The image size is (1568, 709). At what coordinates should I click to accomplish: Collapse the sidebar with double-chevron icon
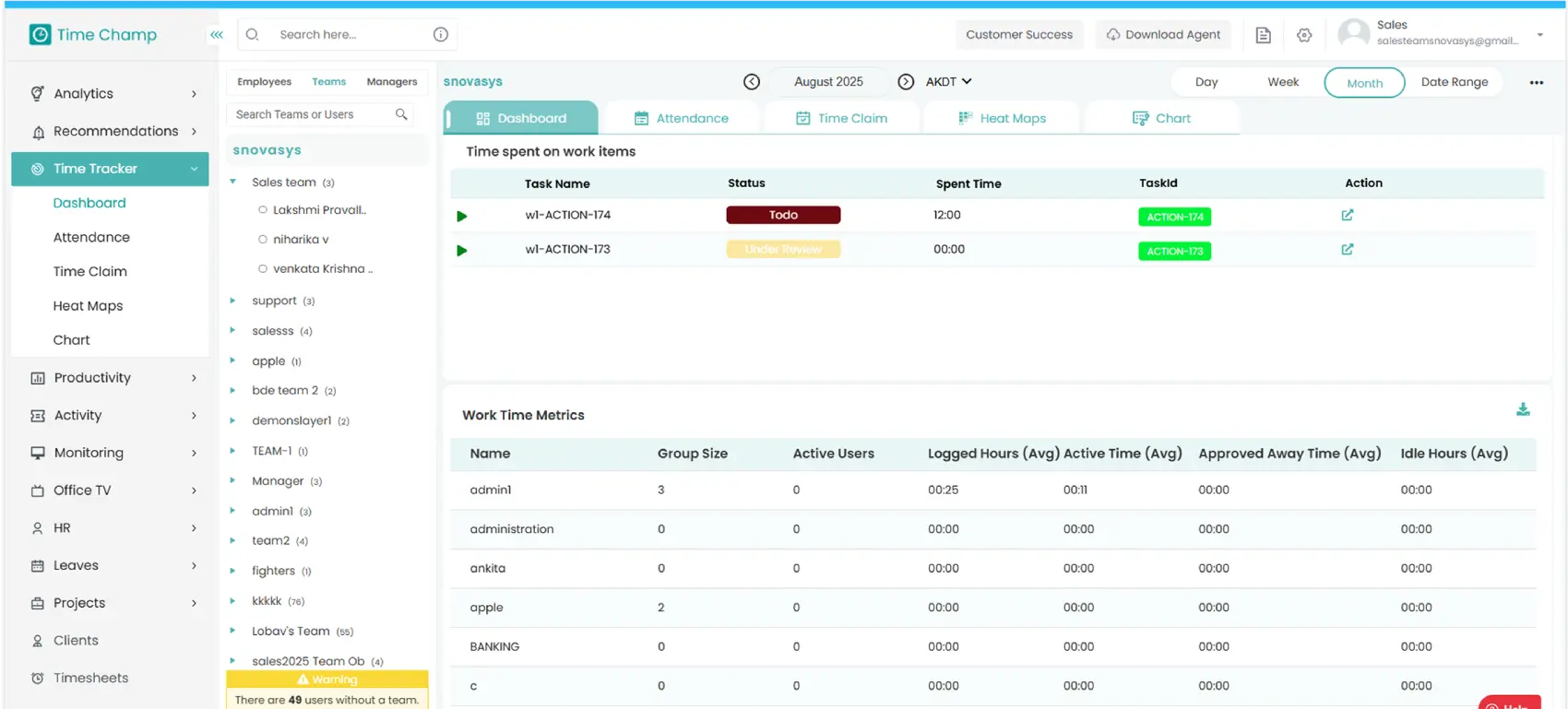coord(217,35)
